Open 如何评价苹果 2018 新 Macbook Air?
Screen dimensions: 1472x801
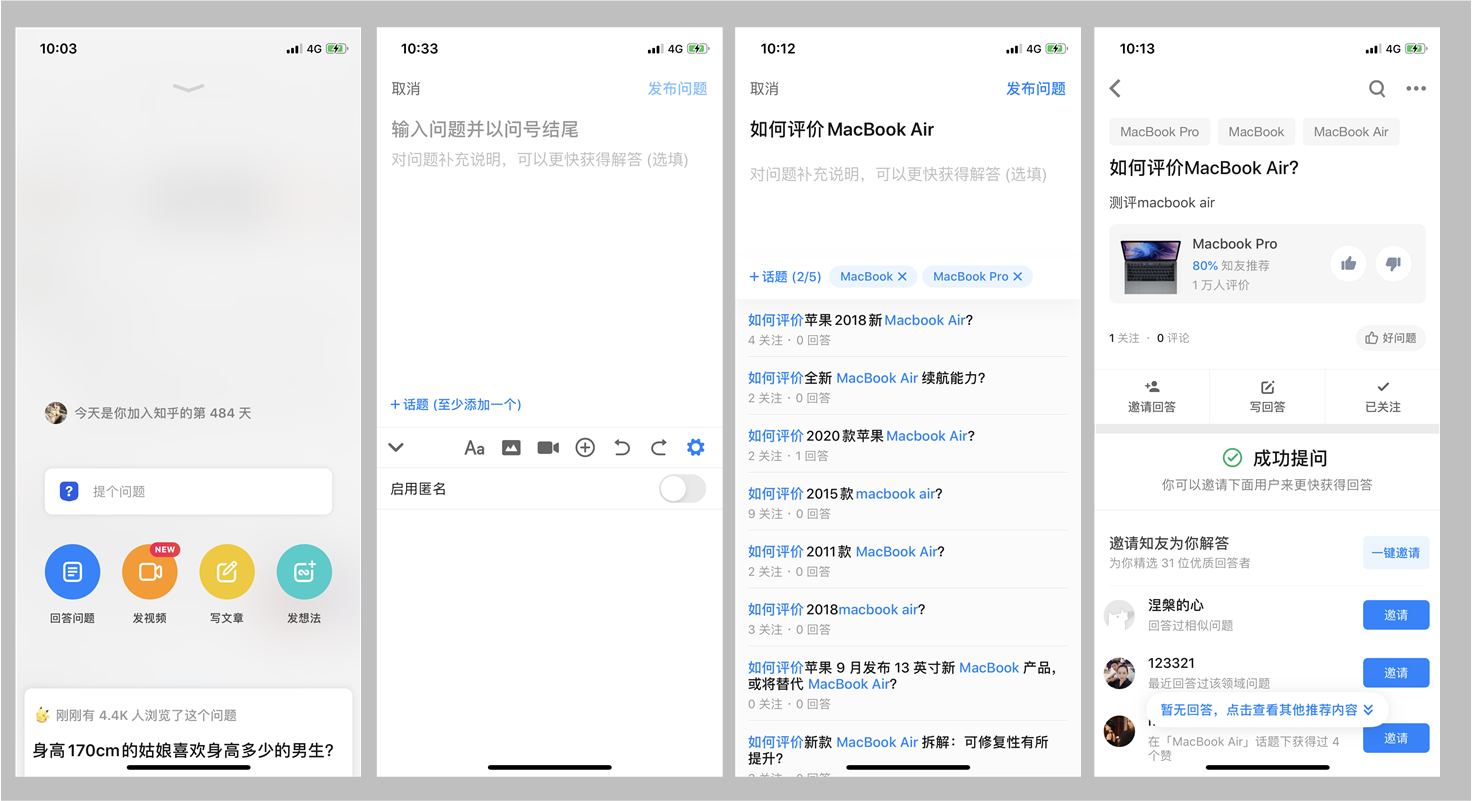(x=861, y=320)
